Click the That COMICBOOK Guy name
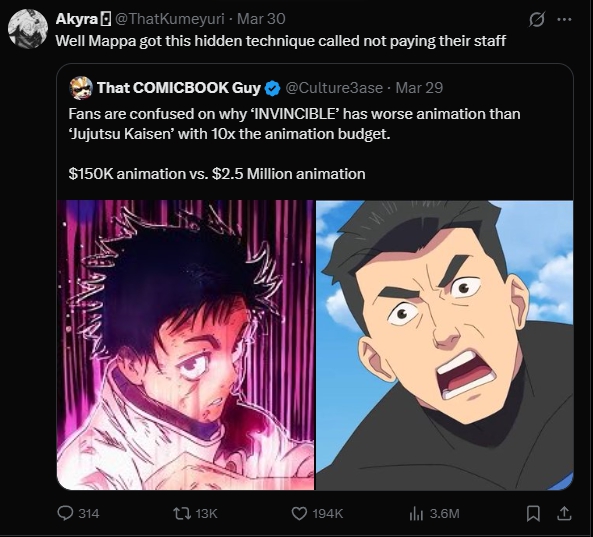 point(179,88)
